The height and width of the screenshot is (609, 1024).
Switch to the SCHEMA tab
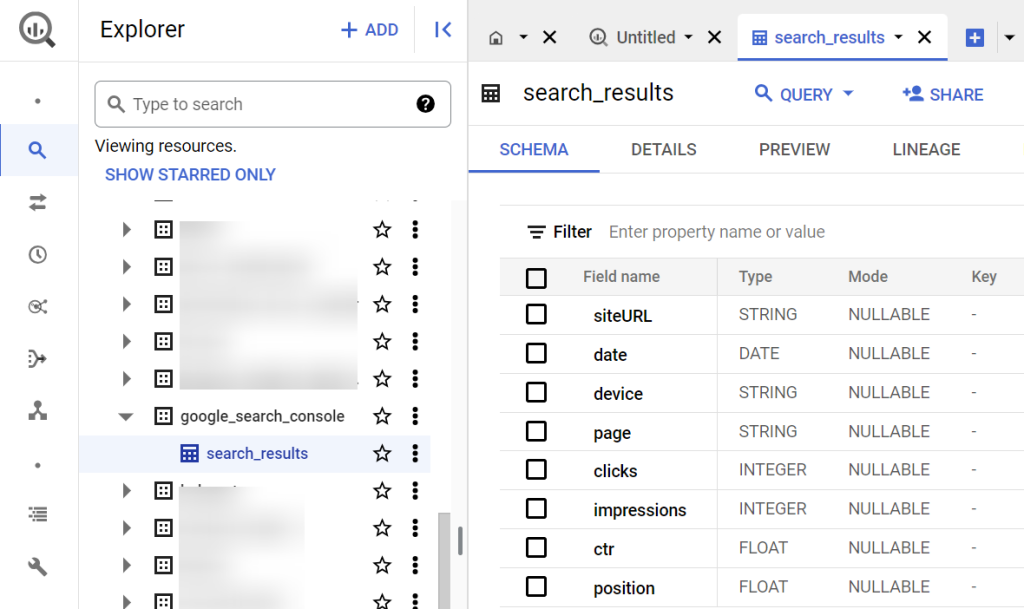click(x=534, y=149)
